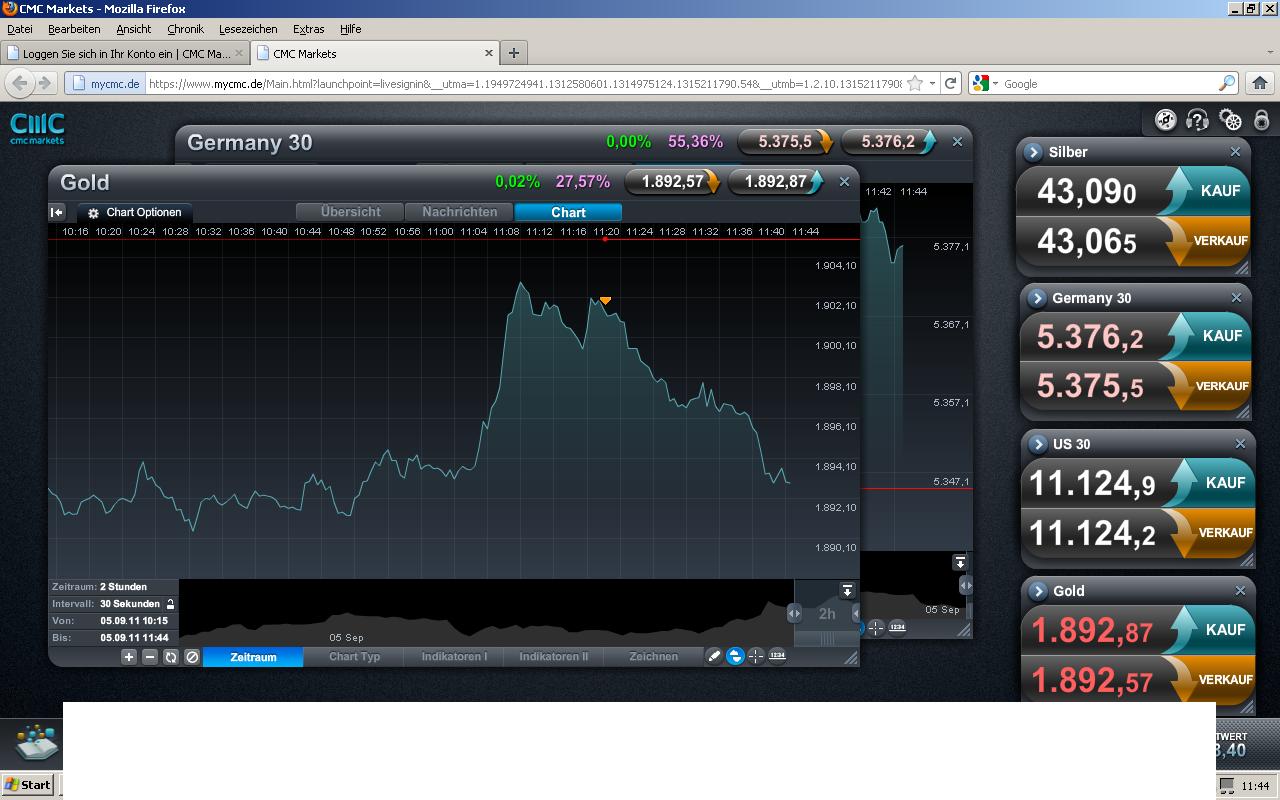Click the Firefox back arrow button

point(20,83)
